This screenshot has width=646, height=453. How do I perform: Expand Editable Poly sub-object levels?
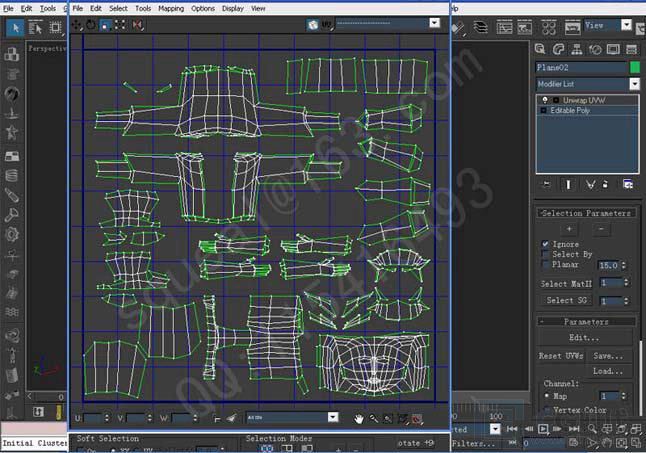pyautogui.click(x=543, y=110)
